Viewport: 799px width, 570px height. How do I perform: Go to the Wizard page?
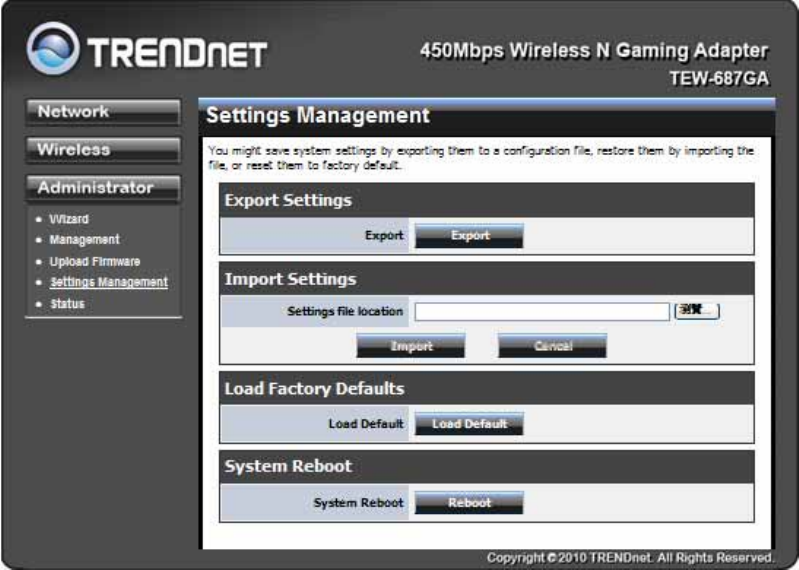click(69, 219)
